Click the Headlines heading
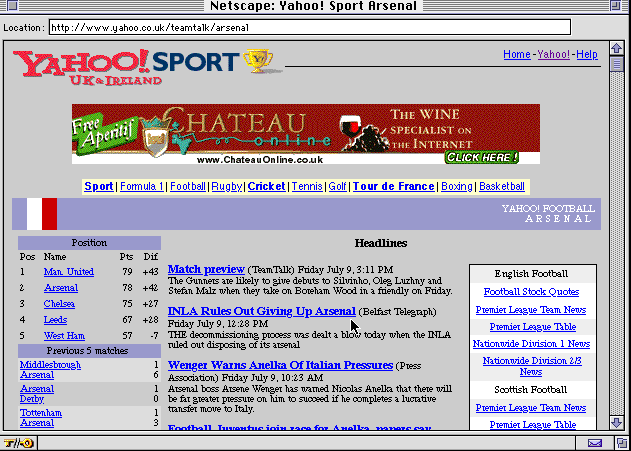Viewport: 631px width, 451px height. click(381, 243)
